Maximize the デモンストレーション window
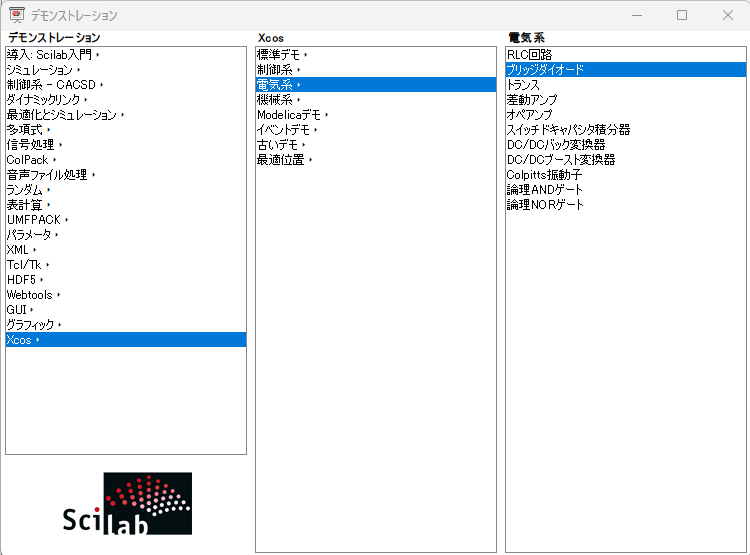The height and width of the screenshot is (555, 750). click(682, 15)
